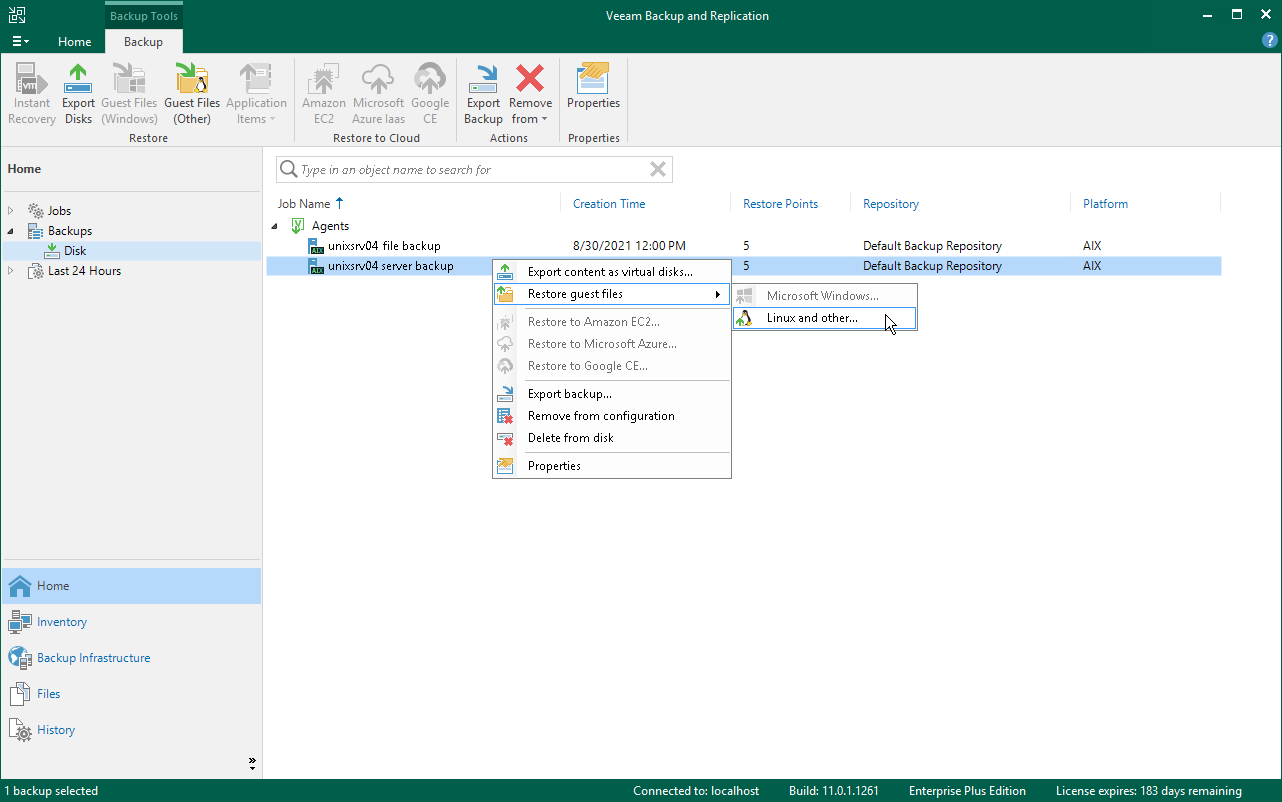Click the help question mark icon

(1269, 41)
